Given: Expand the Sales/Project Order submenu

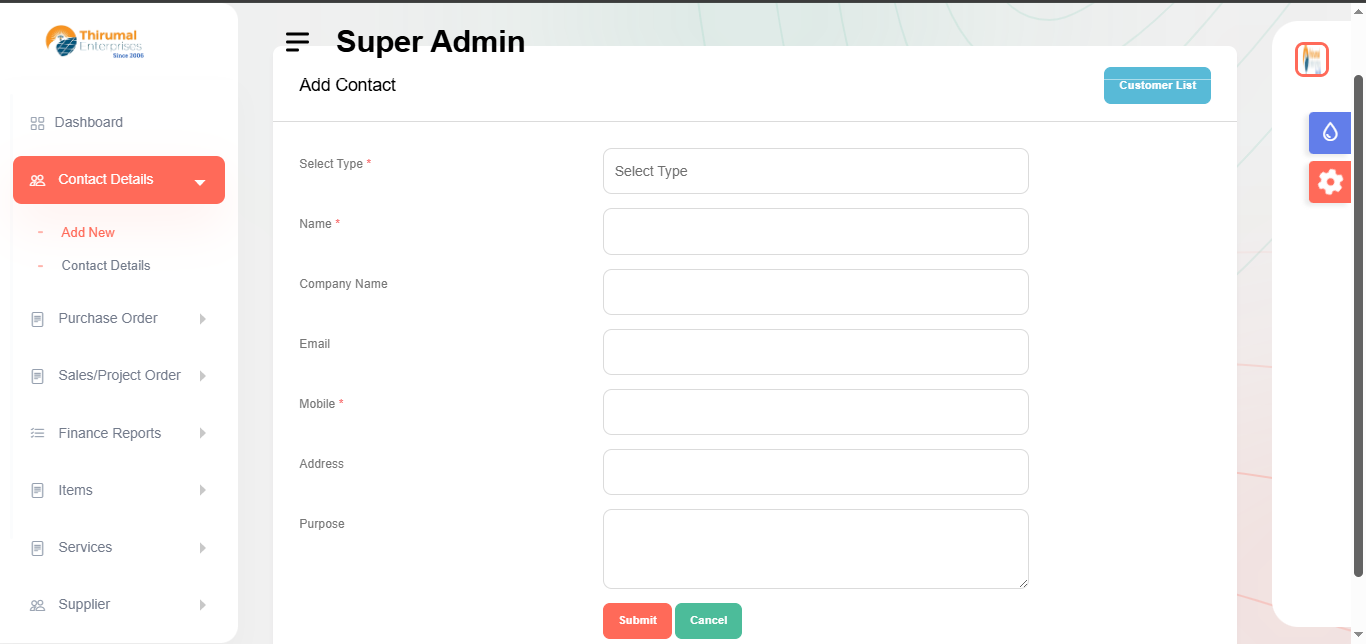Looking at the screenshot, I should click(x=202, y=376).
